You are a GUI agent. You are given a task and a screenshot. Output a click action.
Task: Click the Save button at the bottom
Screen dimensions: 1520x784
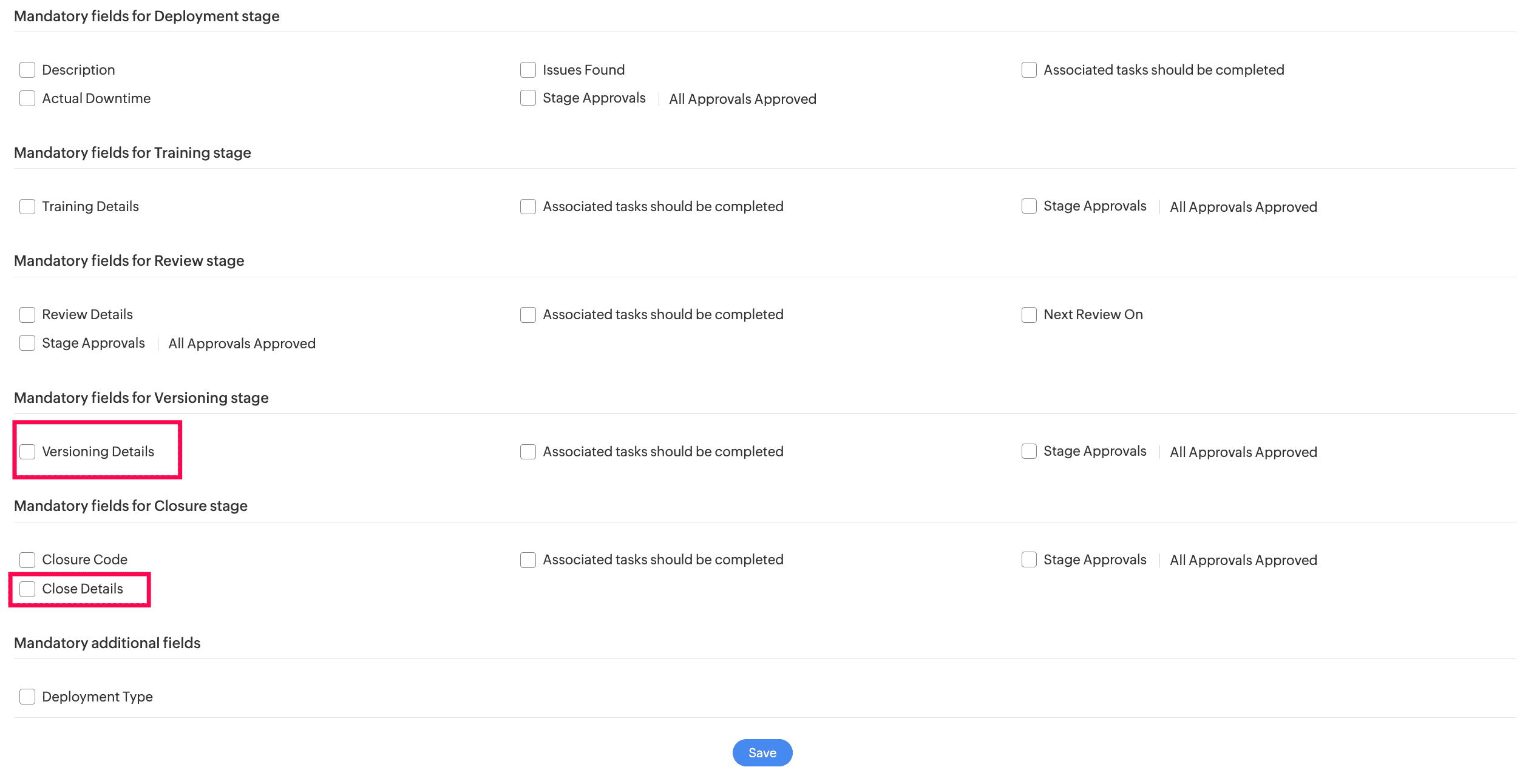tap(760, 753)
